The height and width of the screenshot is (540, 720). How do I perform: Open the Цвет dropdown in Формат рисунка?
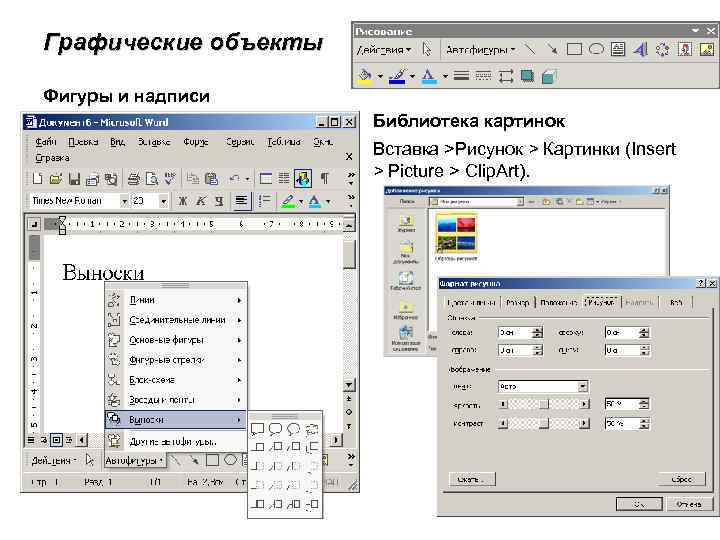click(582, 386)
